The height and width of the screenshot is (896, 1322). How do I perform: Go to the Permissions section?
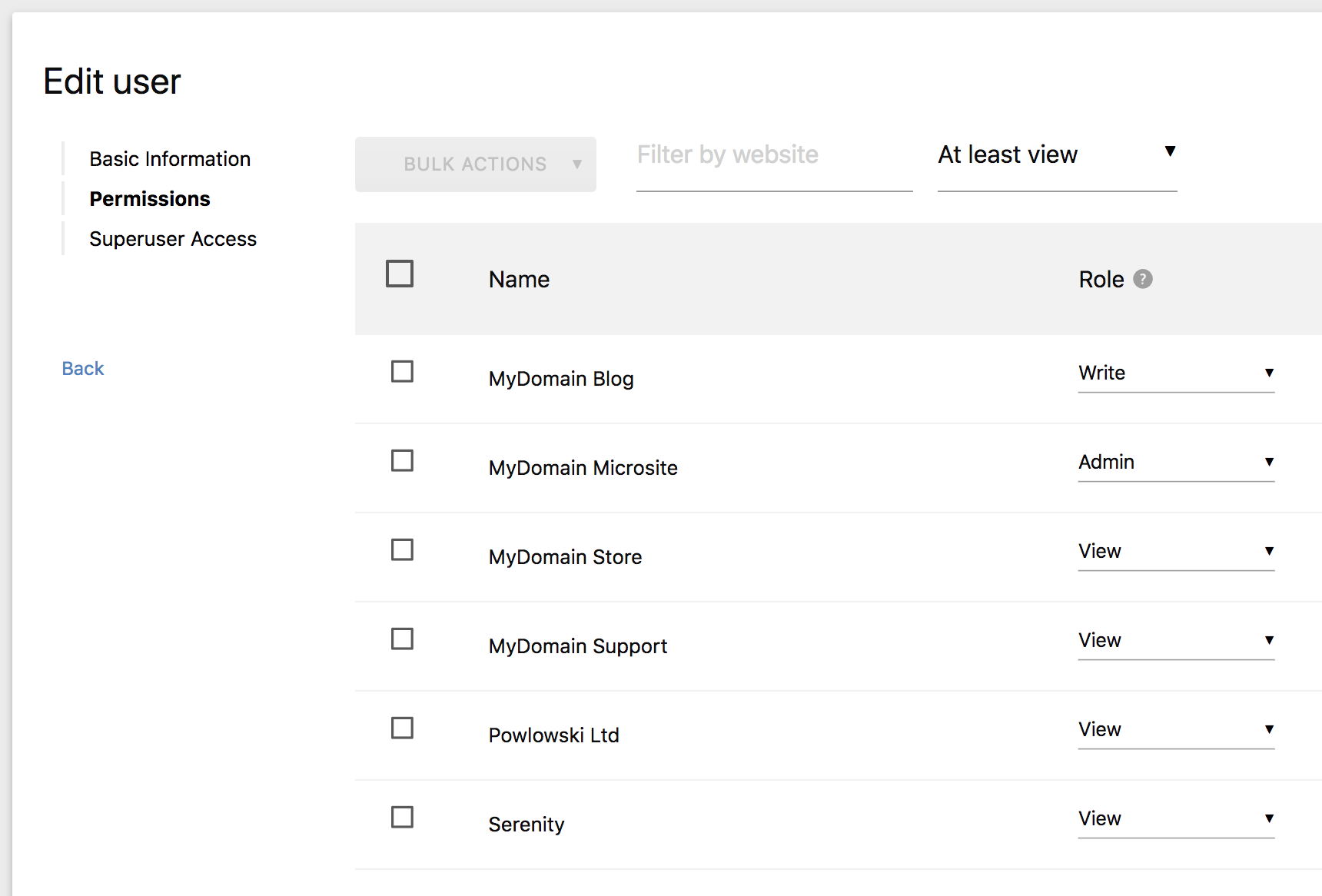point(149,198)
